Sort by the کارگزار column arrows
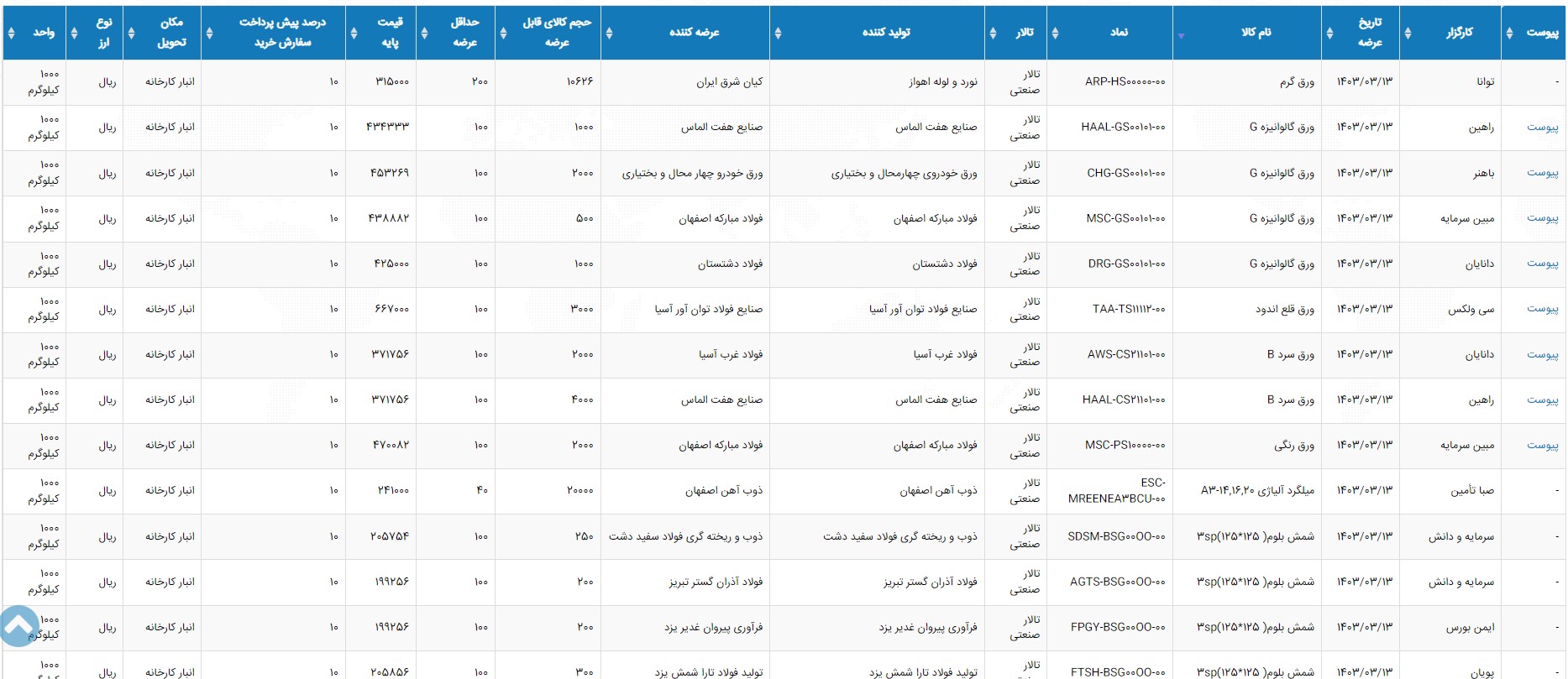This screenshot has height=679, width=1568. pyautogui.click(x=1408, y=33)
